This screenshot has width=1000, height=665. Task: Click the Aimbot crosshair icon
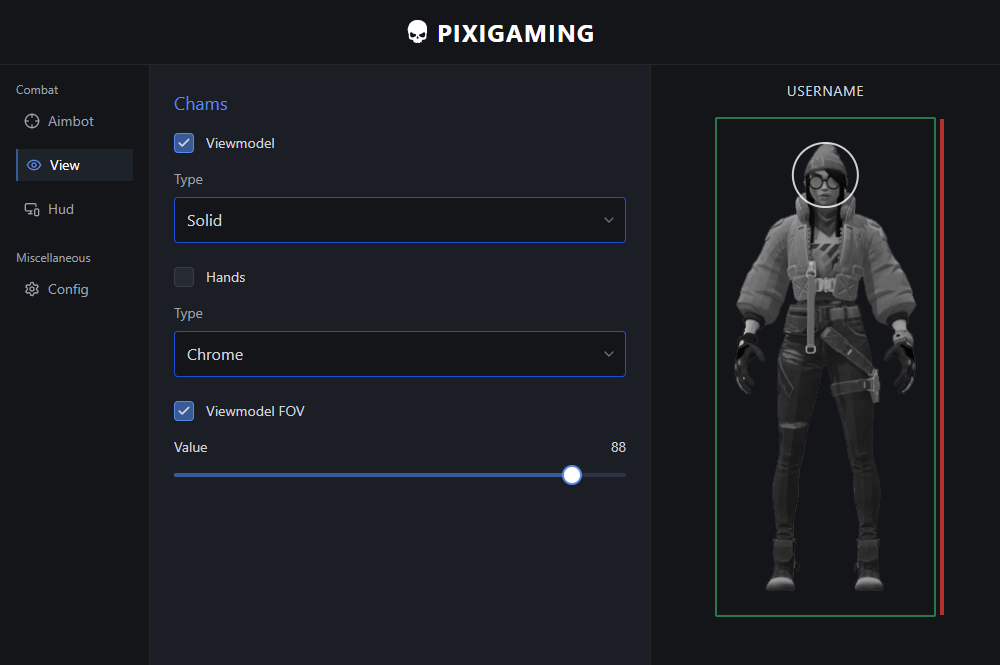click(32, 121)
